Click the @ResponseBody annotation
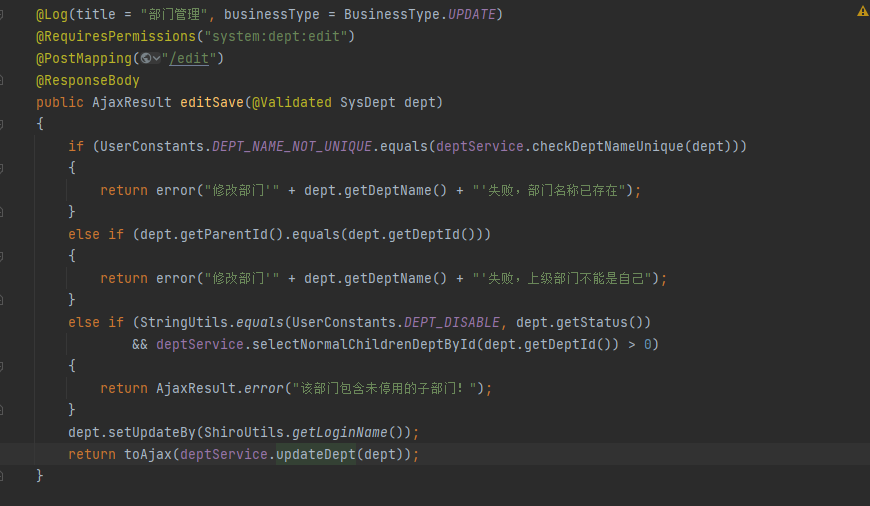The height and width of the screenshot is (506, 870). coord(88,80)
